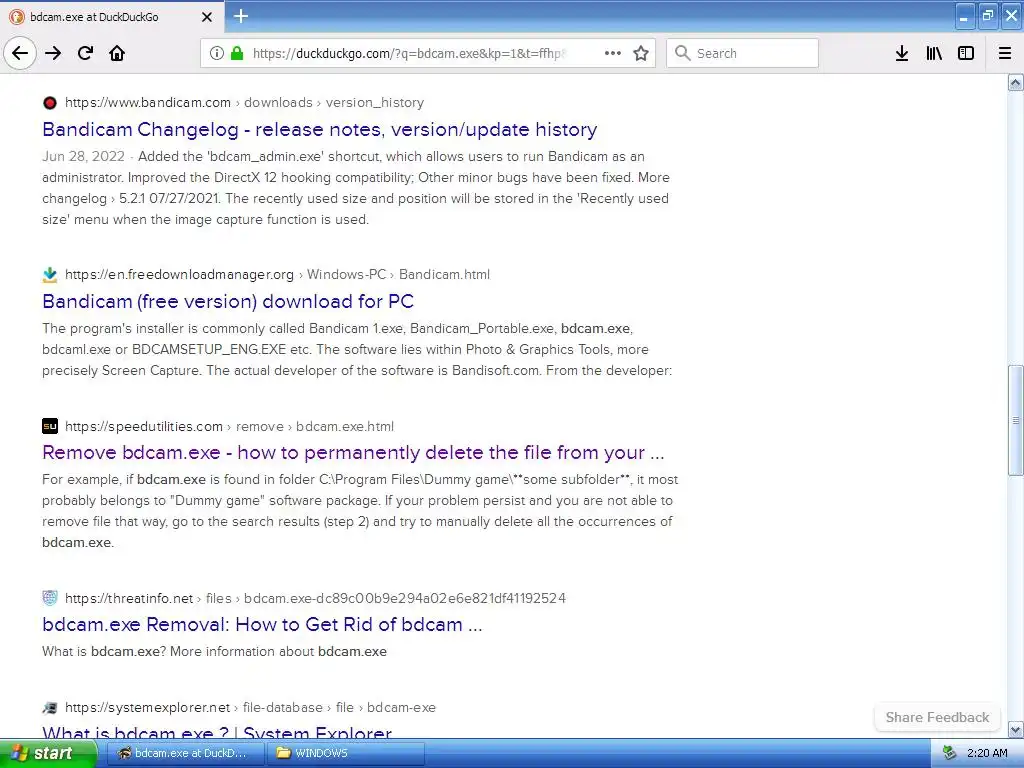Open a new tab with plus button
Screen dimensions: 1024x768
(241, 16)
